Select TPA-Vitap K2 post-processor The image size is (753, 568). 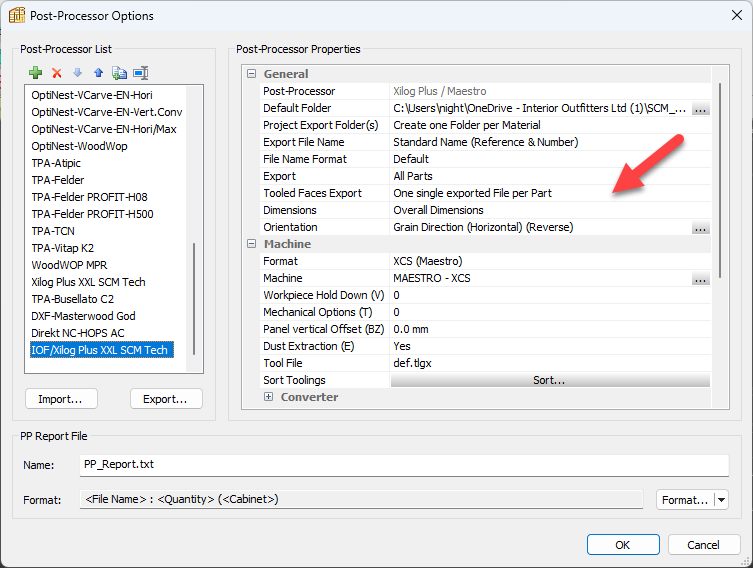(x=62, y=248)
